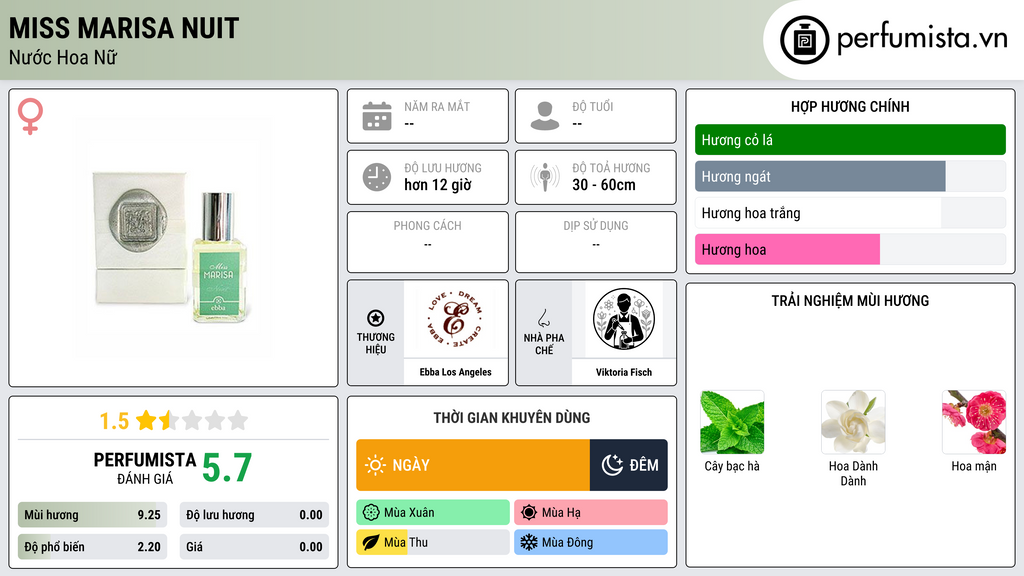Screen dimensions: 1024x576
Task: Click the person silhouette icon beside ĐỘ TUỔI
Action: tap(545, 116)
